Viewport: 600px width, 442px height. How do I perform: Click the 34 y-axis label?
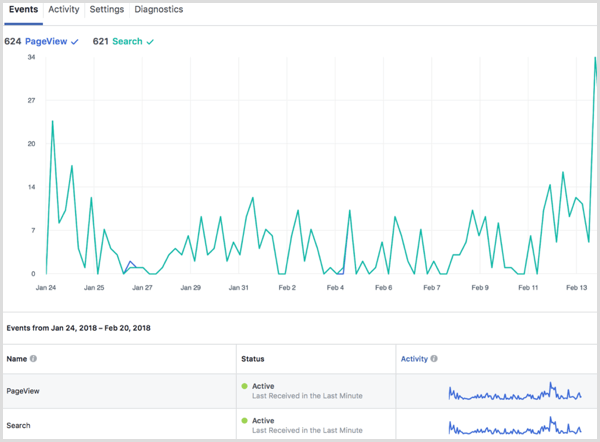point(31,57)
